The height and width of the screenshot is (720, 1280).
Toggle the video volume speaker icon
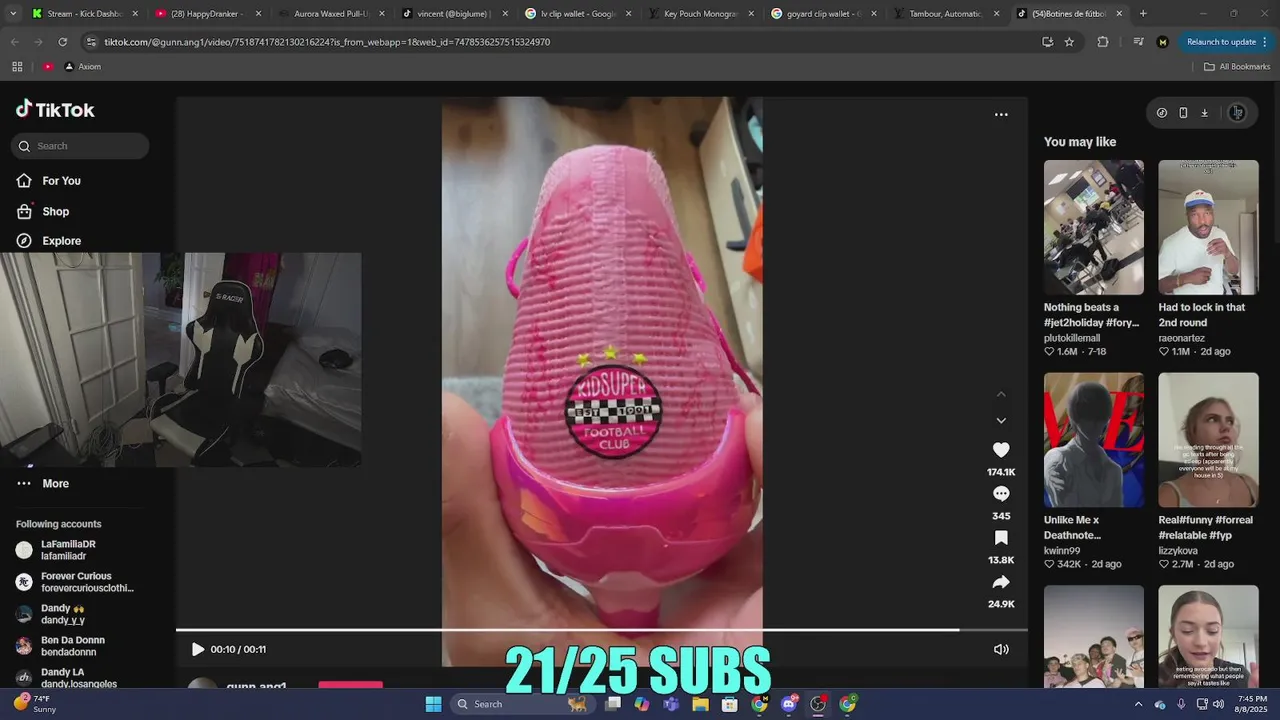point(1001,649)
